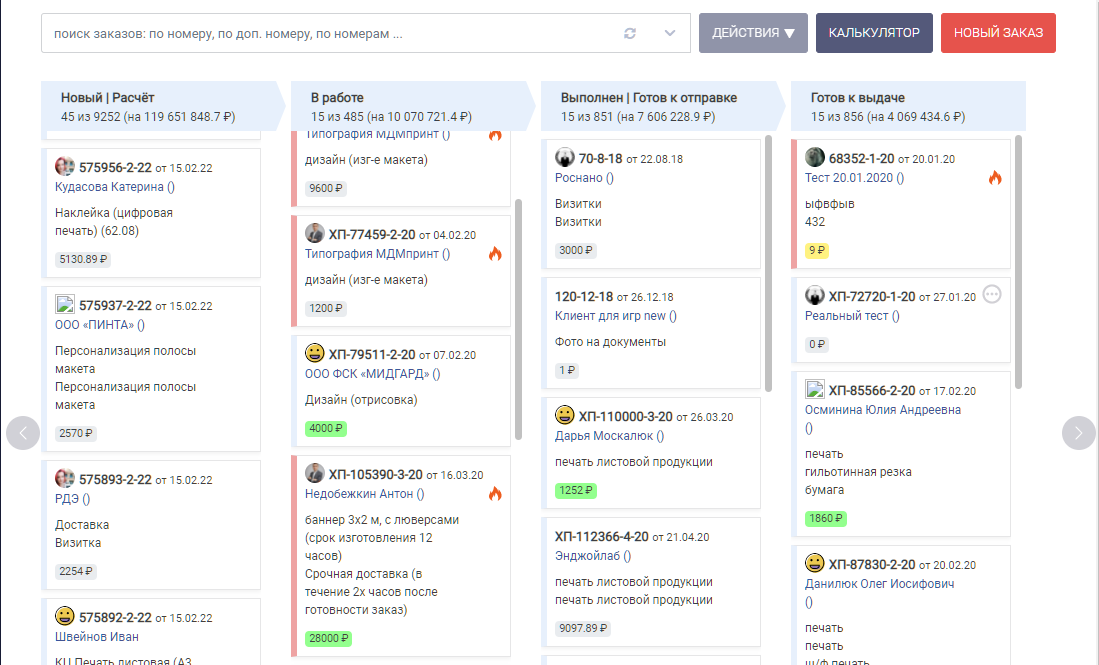The image size is (1099, 665).
Task: Open client link Клиент для игр new
Action: click(x=615, y=316)
